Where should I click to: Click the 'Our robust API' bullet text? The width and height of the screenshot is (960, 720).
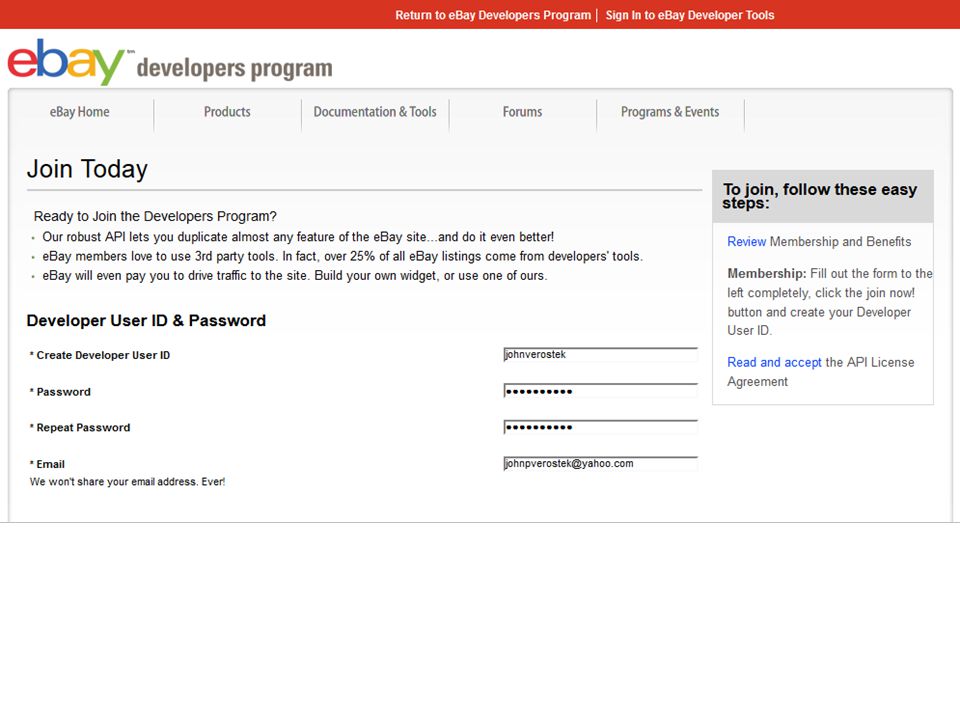[x=298, y=237]
